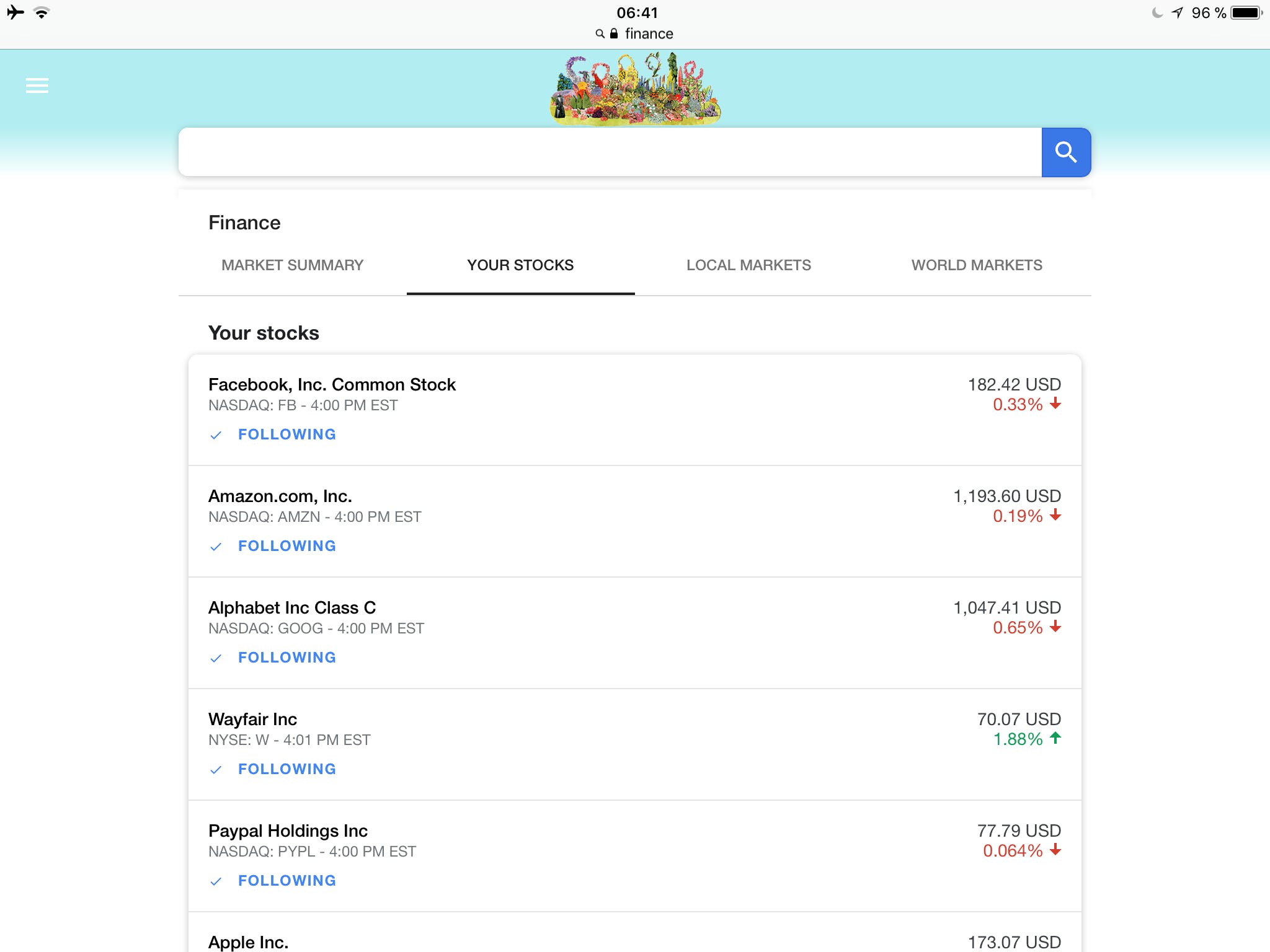Click the NASDAQ: GOOG ticker line

tap(316, 628)
